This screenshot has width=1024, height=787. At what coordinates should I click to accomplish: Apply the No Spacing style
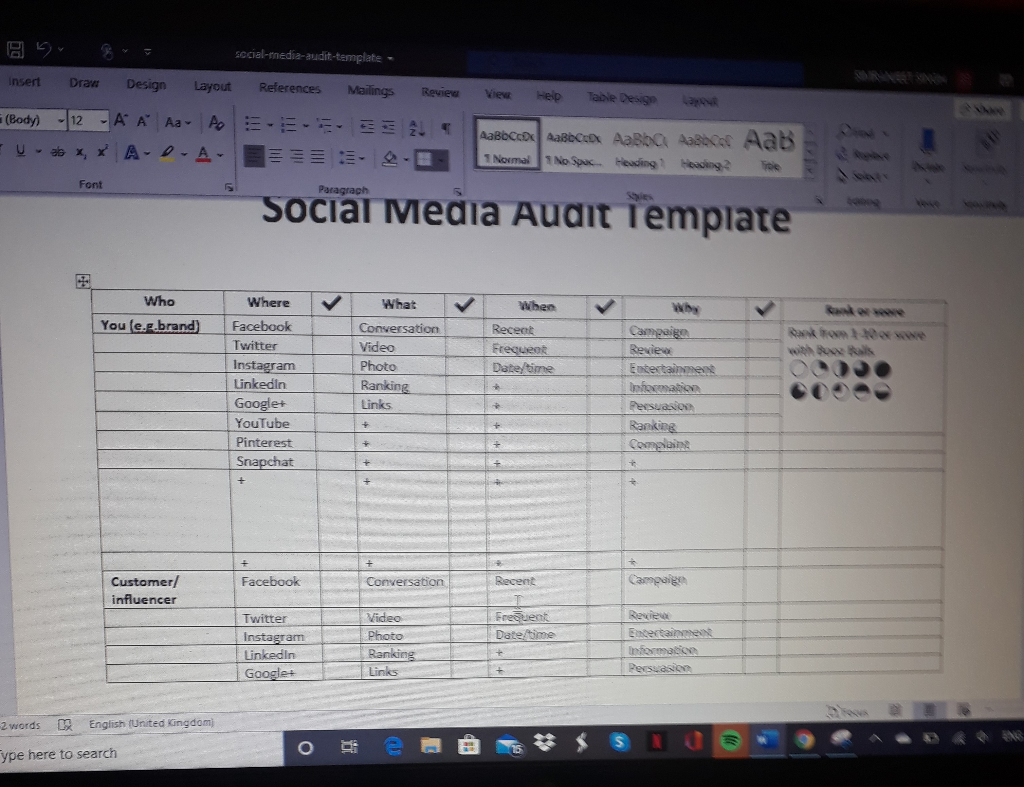tap(573, 148)
